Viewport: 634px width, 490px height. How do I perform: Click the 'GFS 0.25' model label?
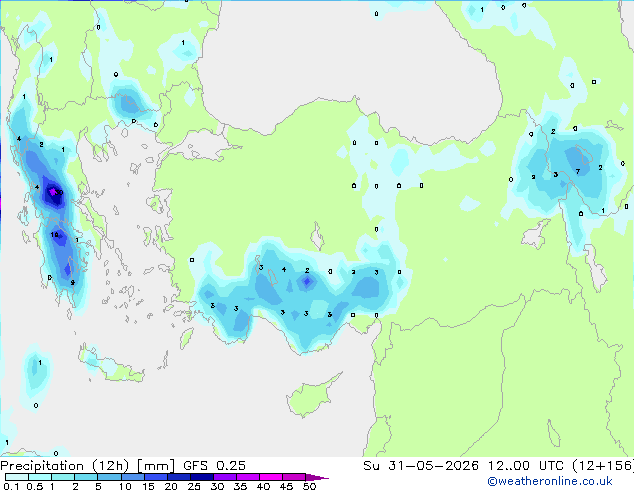pos(214,466)
